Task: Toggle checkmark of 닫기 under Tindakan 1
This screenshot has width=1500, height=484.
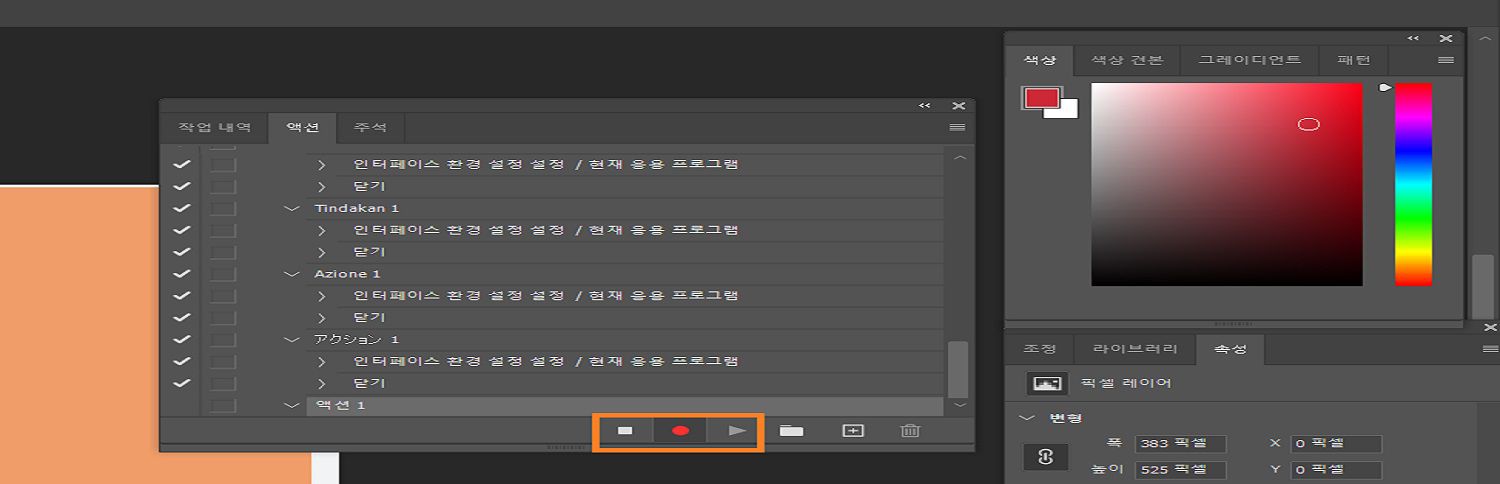Action: 181,252
